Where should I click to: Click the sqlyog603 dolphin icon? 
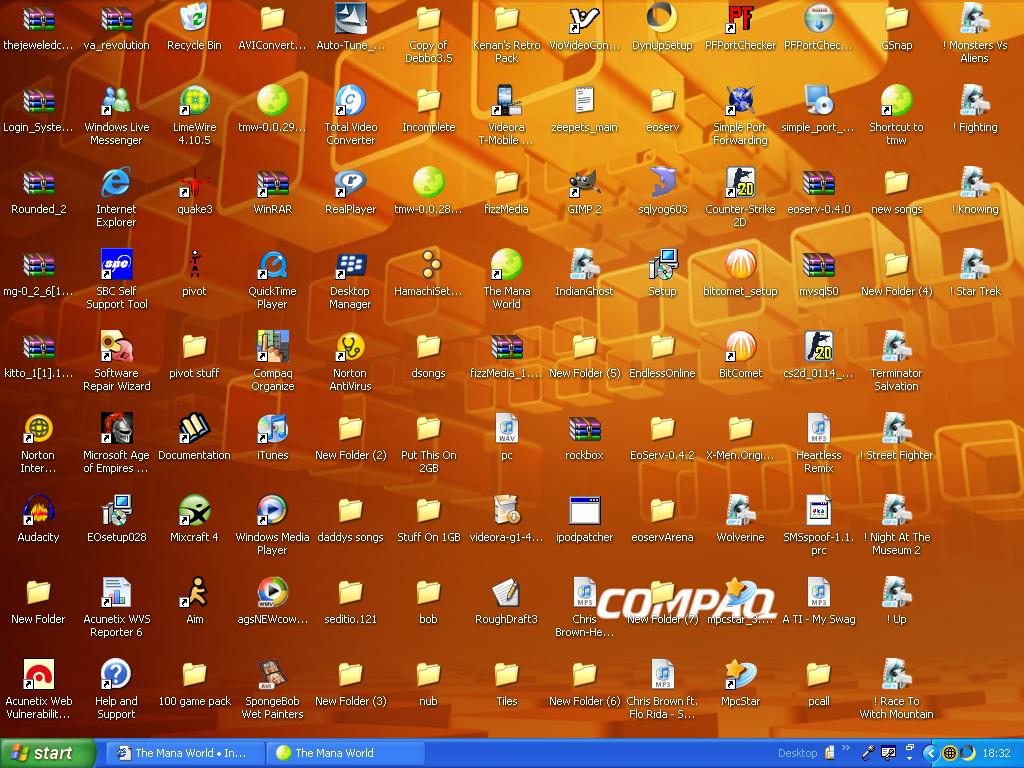[662, 182]
